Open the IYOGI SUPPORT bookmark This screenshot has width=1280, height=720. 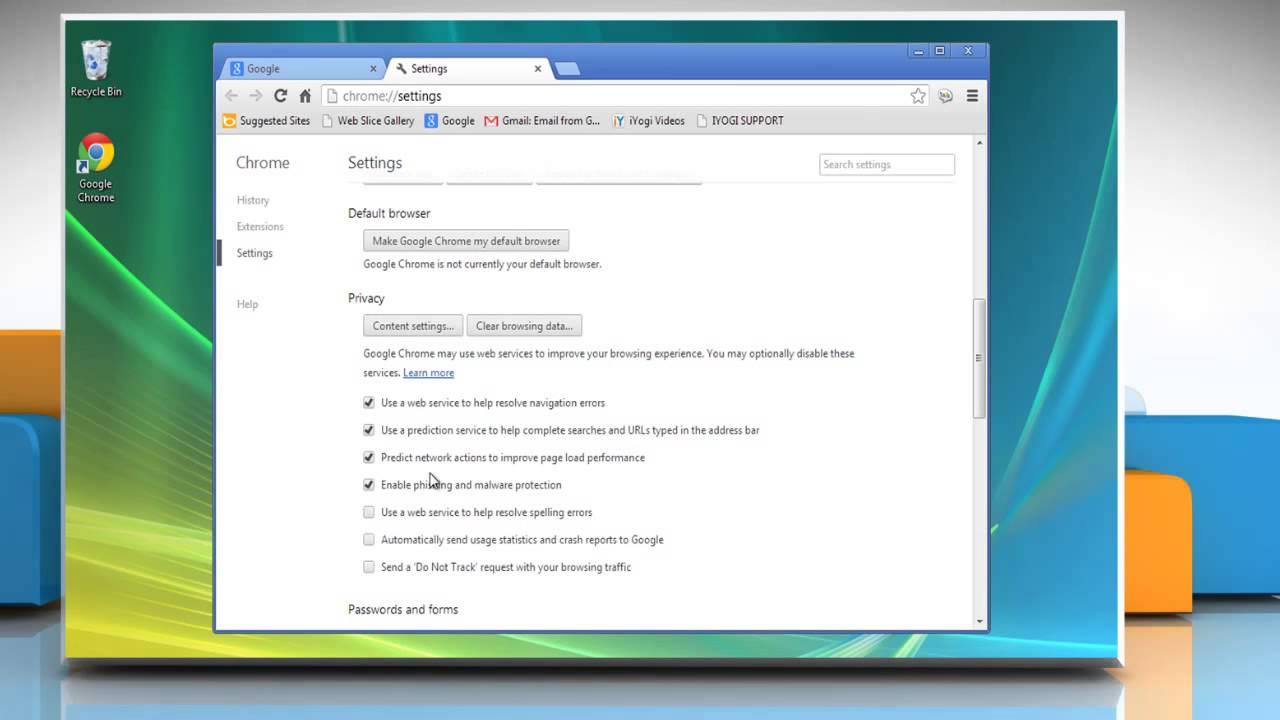(739, 121)
